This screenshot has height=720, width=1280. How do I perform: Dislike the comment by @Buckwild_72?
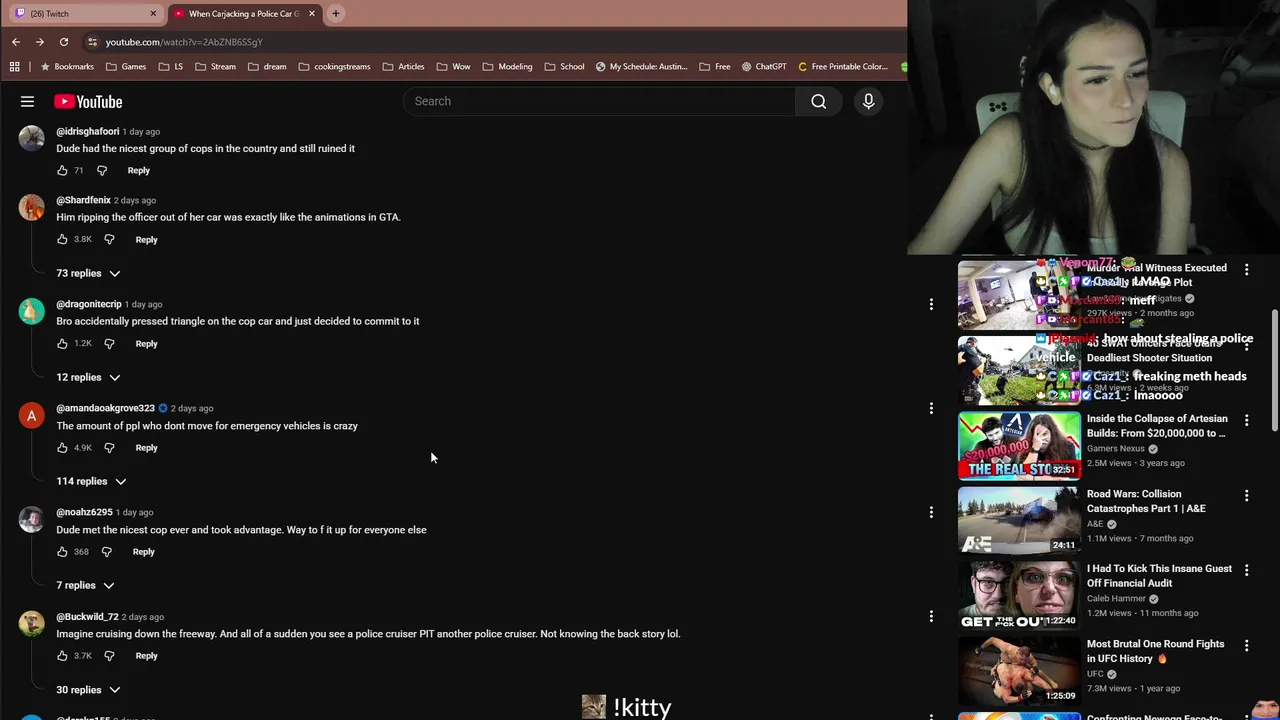109,655
